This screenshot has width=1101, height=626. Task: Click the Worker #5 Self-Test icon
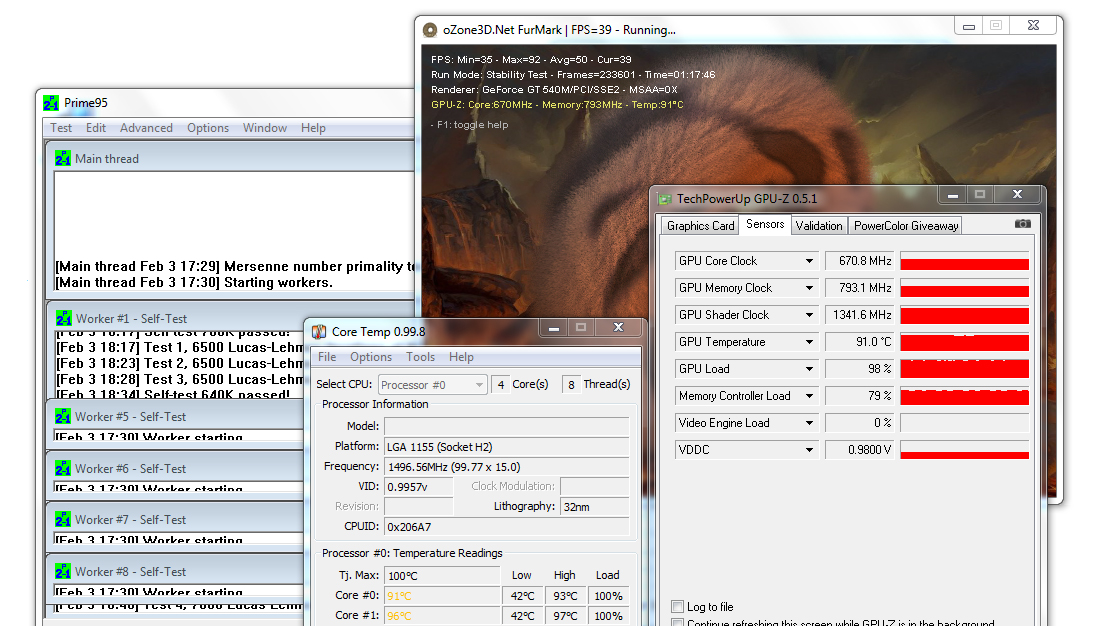pyautogui.click(x=62, y=417)
